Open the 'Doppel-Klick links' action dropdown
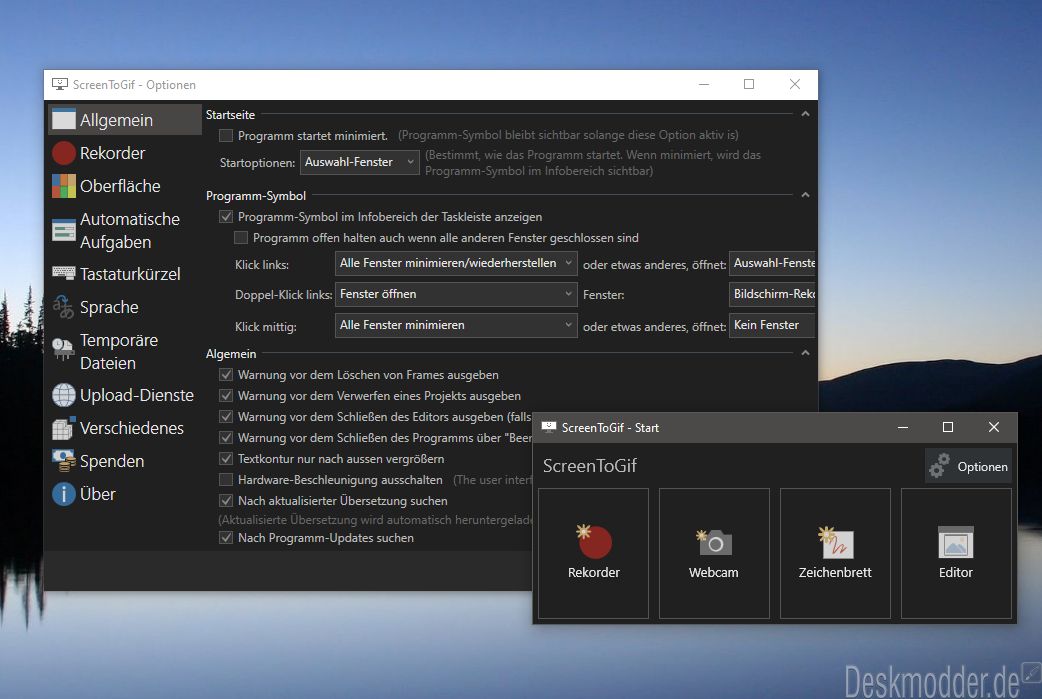The height and width of the screenshot is (699, 1042). (x=456, y=294)
